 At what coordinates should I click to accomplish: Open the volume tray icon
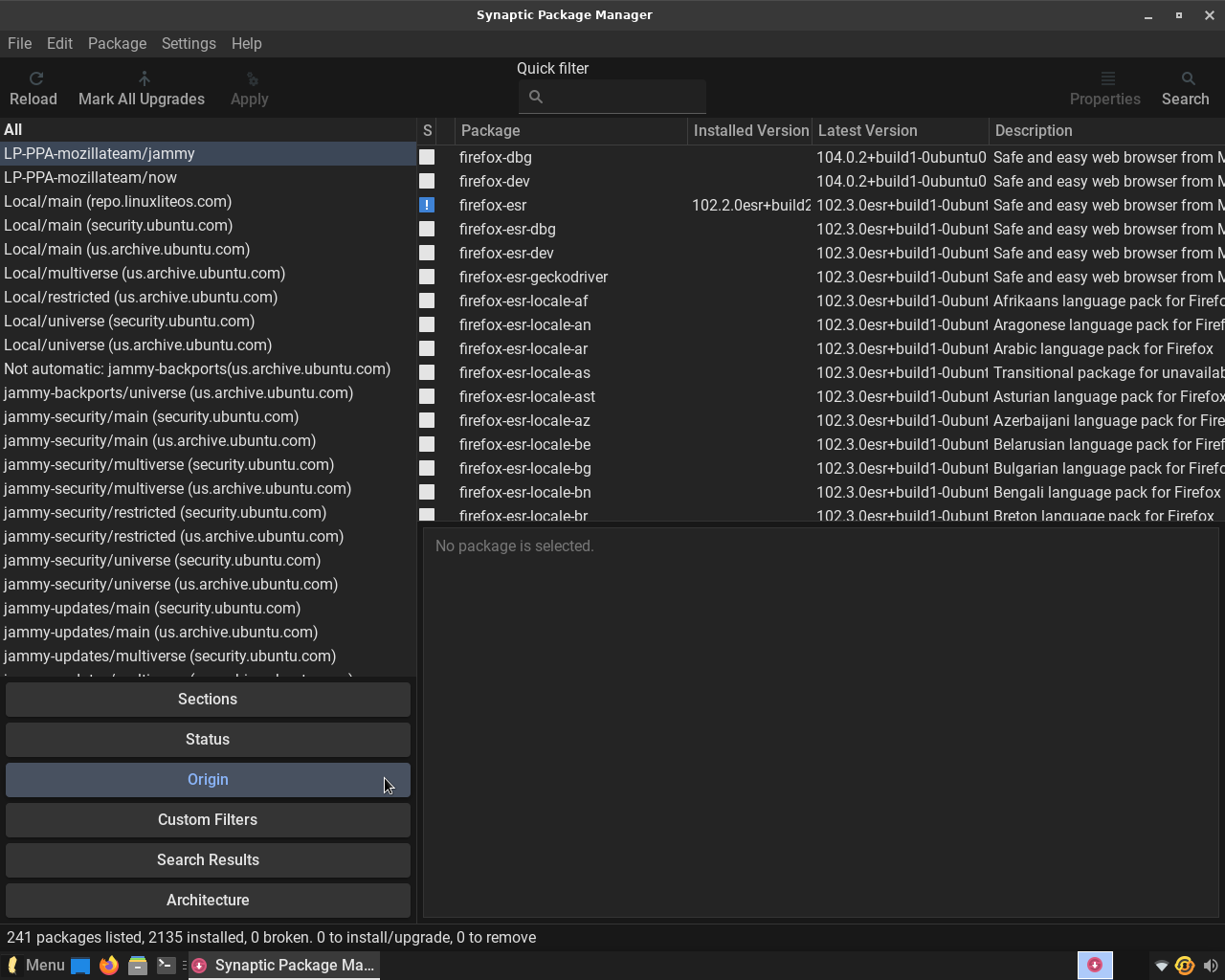tap(1211, 966)
